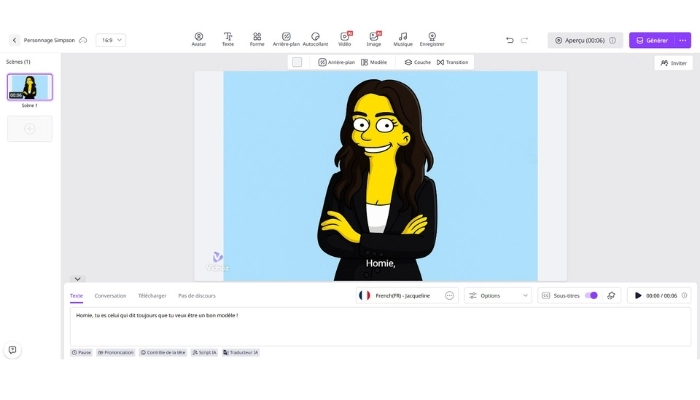The height and width of the screenshot is (400, 700).
Task: Open the Arrière-plan tool in top toolbar
Action: [286, 39]
